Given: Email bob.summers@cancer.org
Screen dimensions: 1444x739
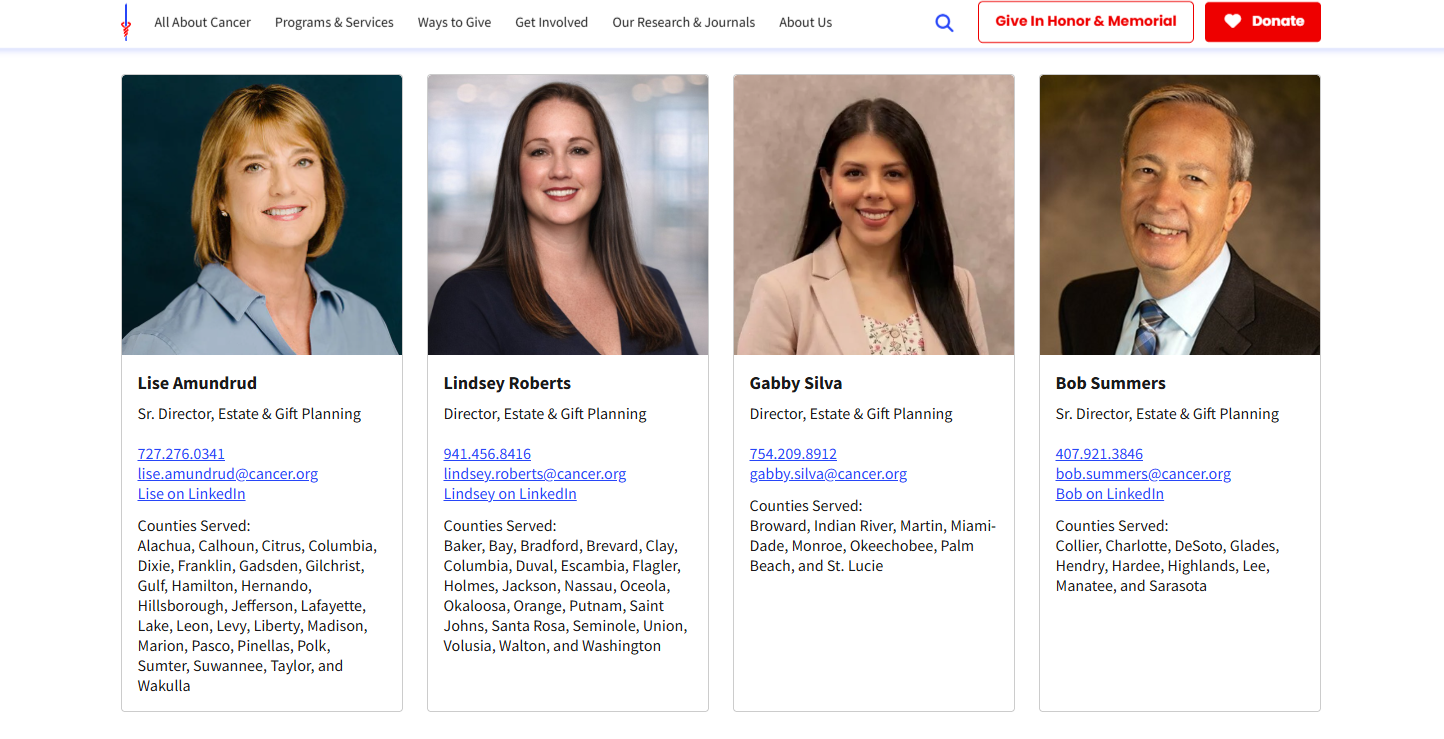Looking at the screenshot, I should click(x=1143, y=474).
